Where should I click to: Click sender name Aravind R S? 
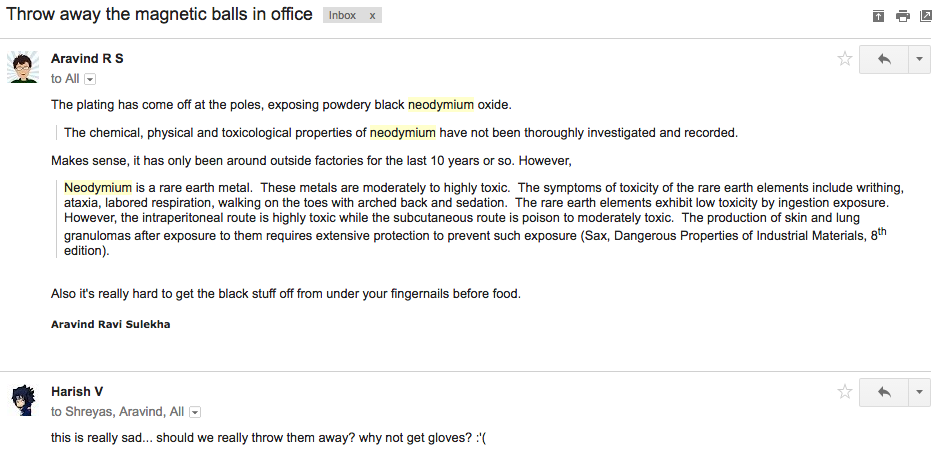[x=87, y=59]
